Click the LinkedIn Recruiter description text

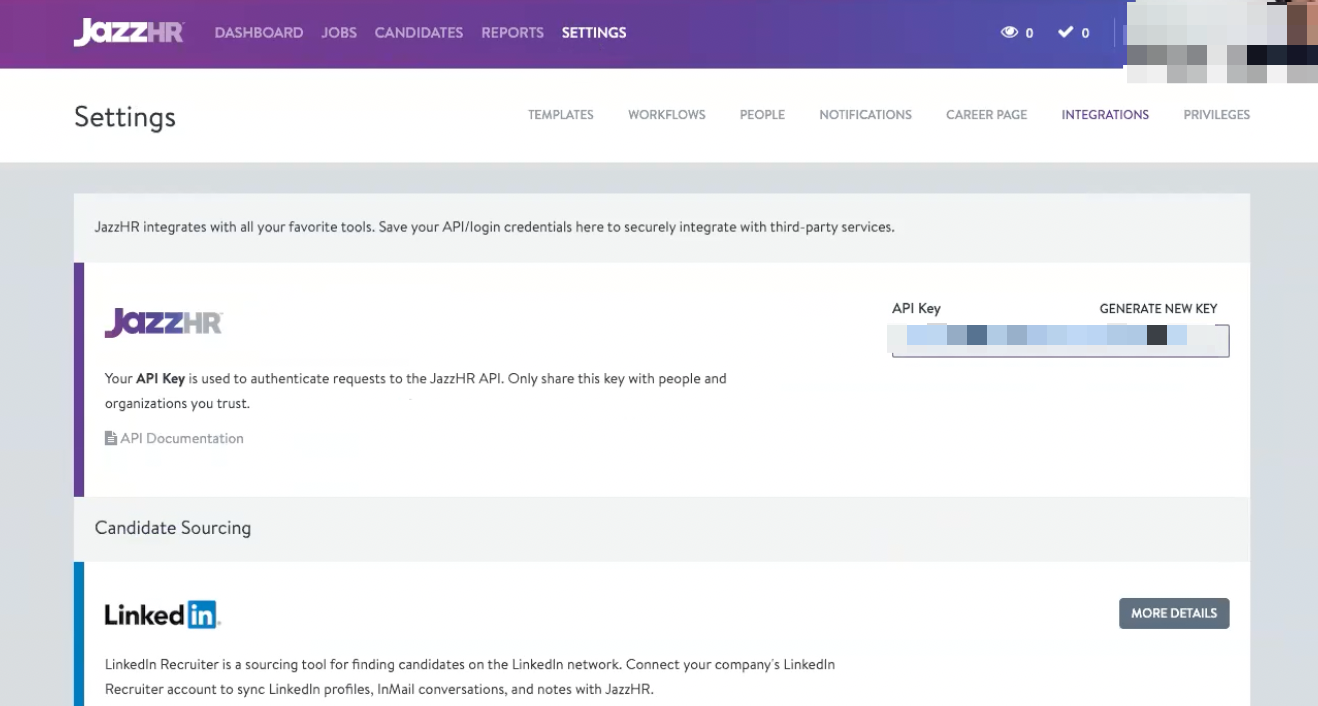tap(470, 677)
